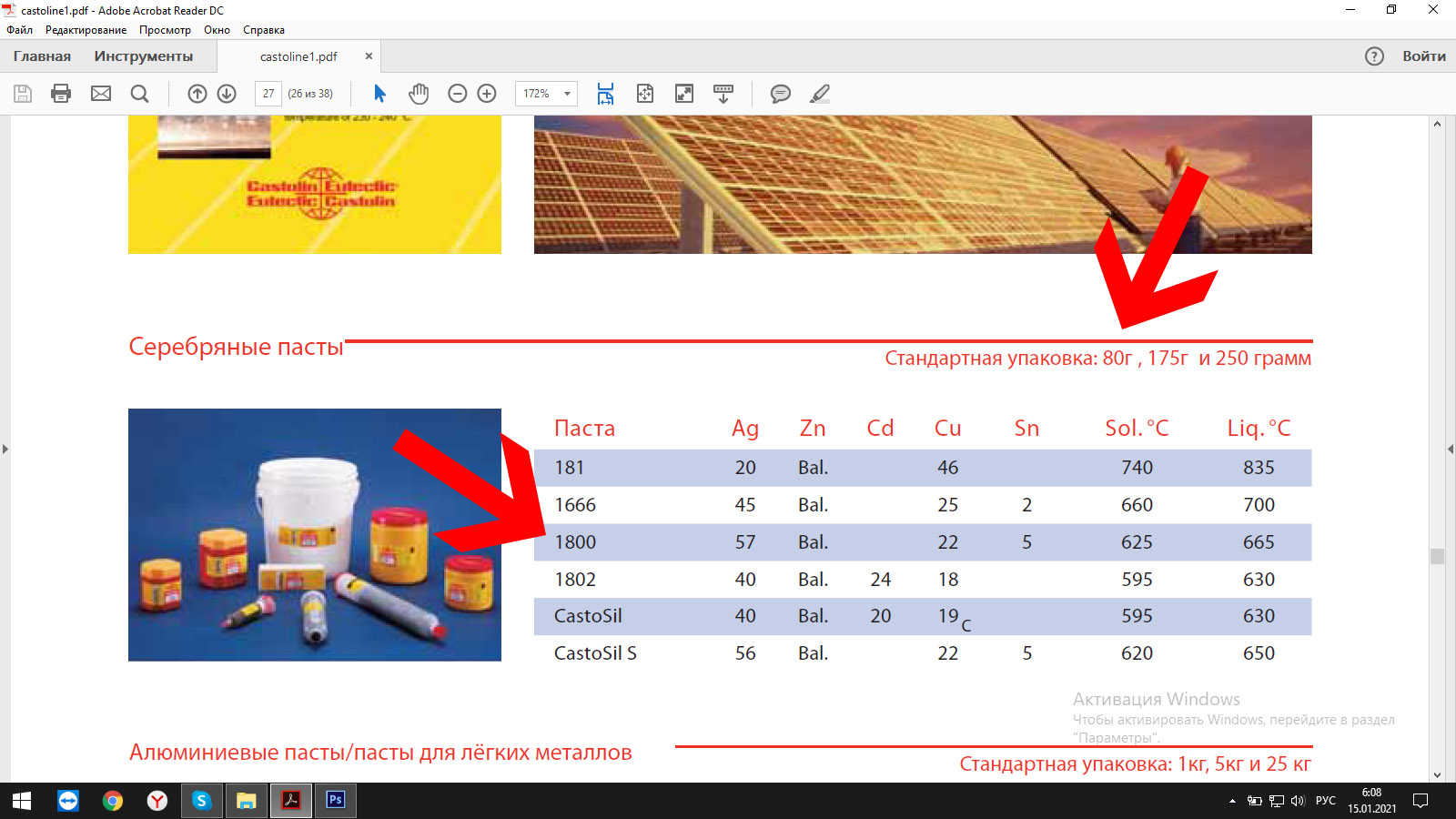1456x819 pixels.
Task: Click the scrollbar up arrow
Action: [1438, 124]
